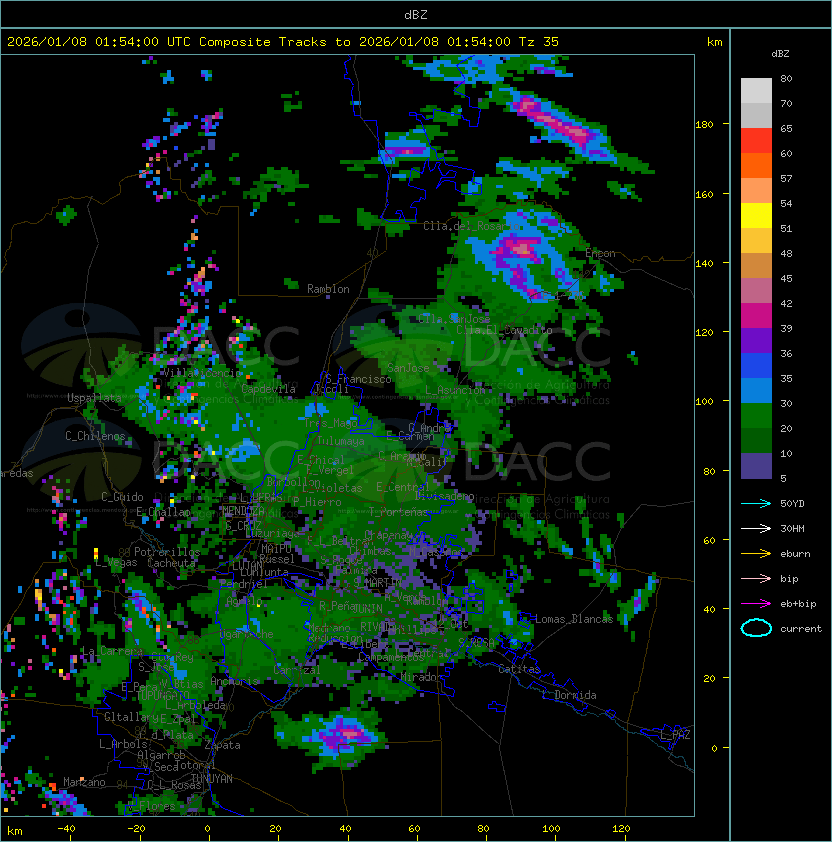Image resolution: width=832 pixels, height=842 pixels.
Task: Click the 'Lomas_Blancas' place label
Action: coord(574,619)
